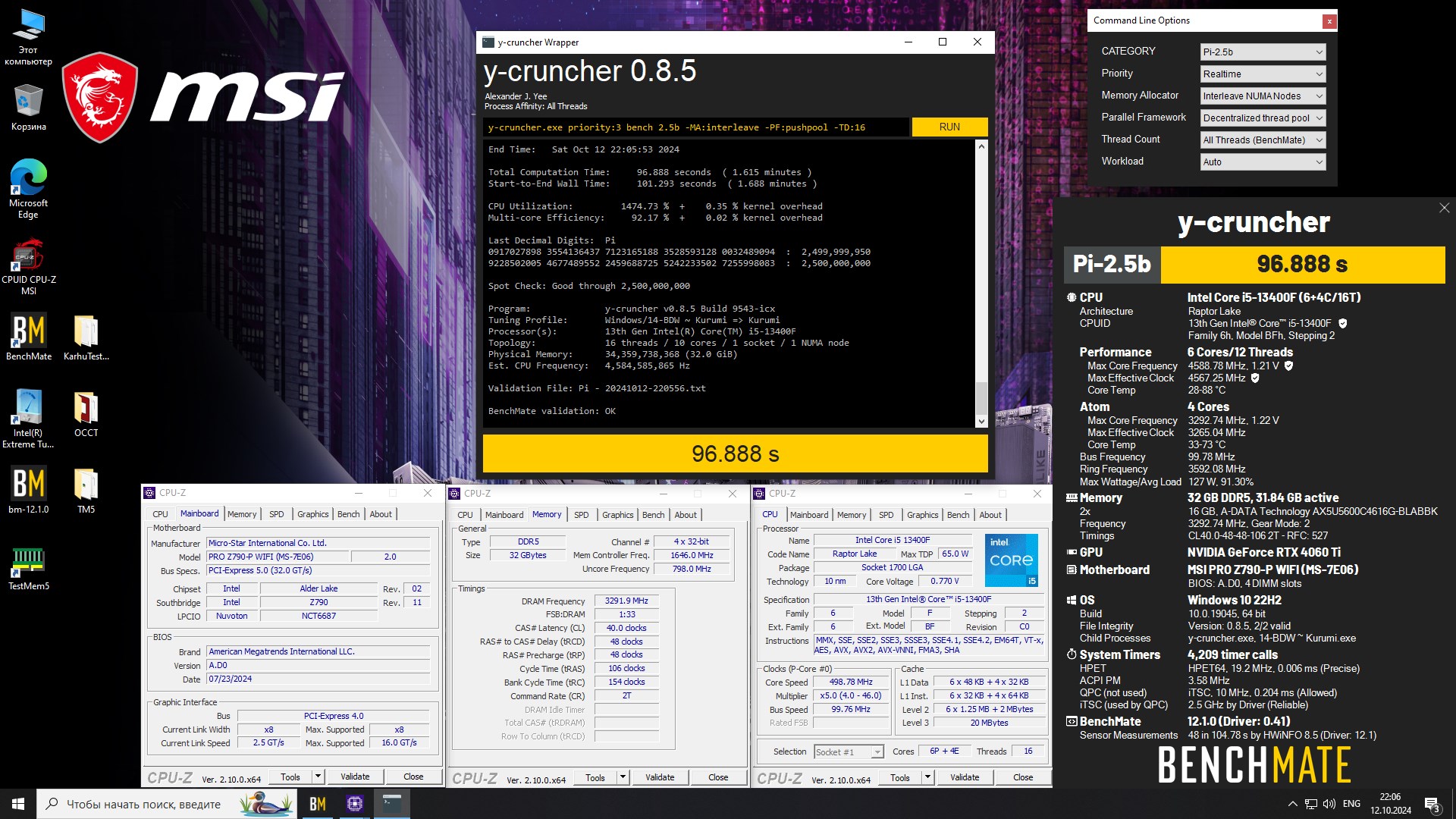
Task: Click the 'DRAM Frequency' value 3291.9 MHz
Action: pos(626,601)
